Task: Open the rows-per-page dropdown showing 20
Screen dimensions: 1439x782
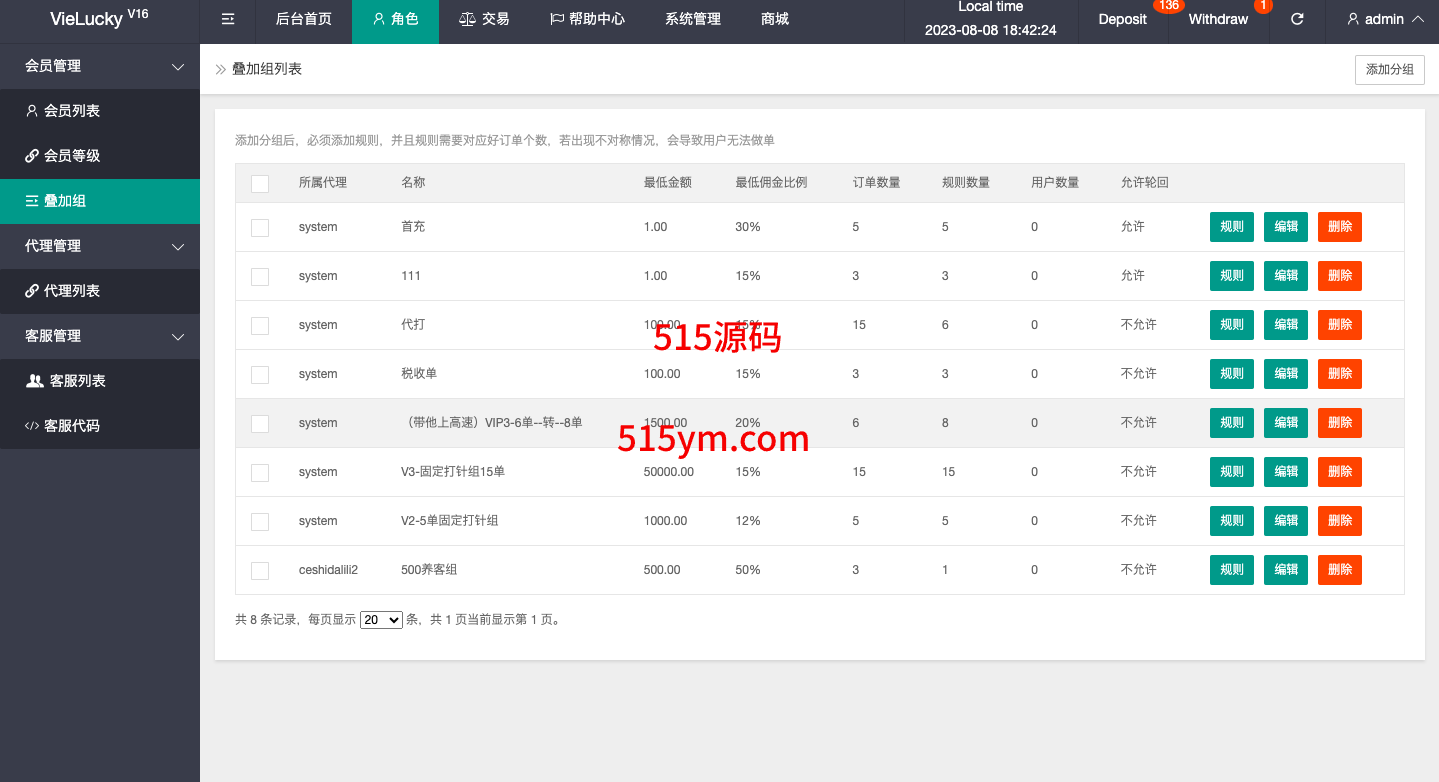Action: pyautogui.click(x=381, y=620)
